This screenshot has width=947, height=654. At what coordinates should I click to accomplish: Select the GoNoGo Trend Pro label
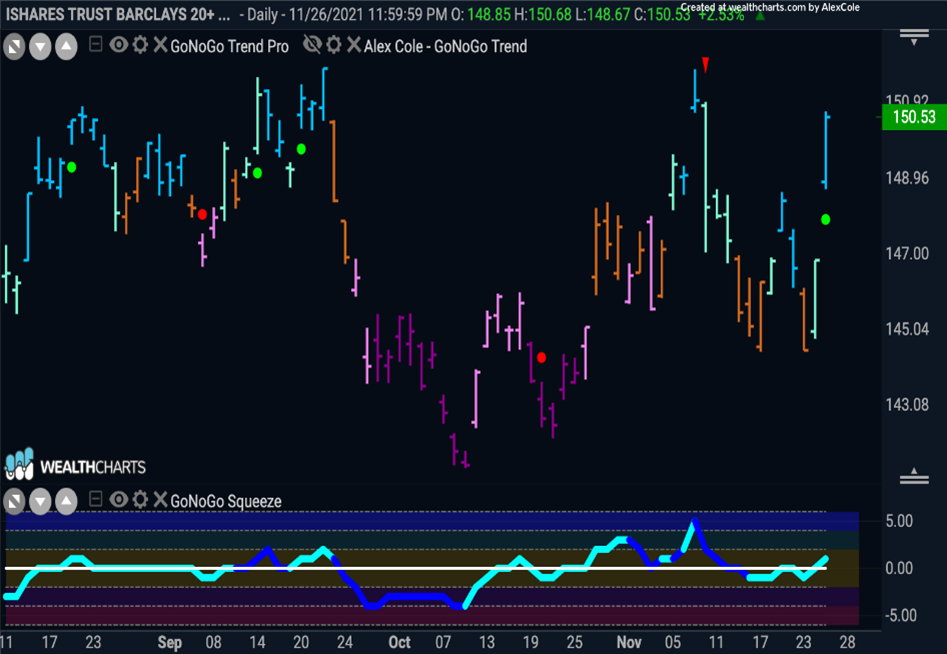230,46
